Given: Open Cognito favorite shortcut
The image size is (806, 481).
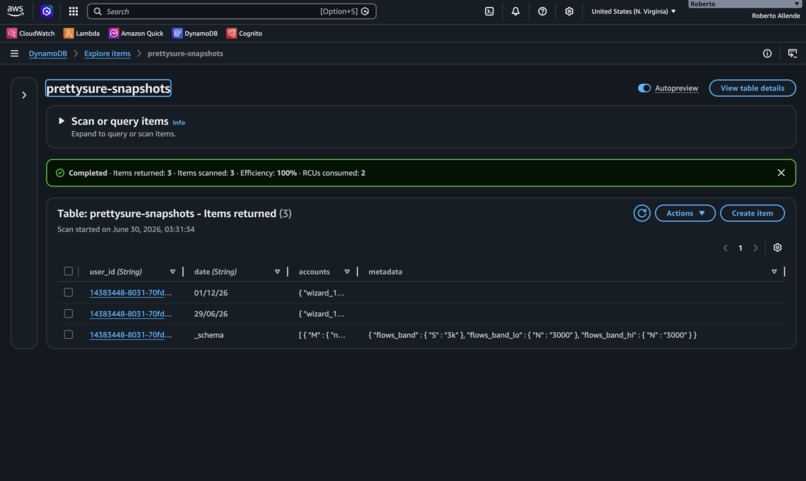Looking at the screenshot, I should 245,33.
